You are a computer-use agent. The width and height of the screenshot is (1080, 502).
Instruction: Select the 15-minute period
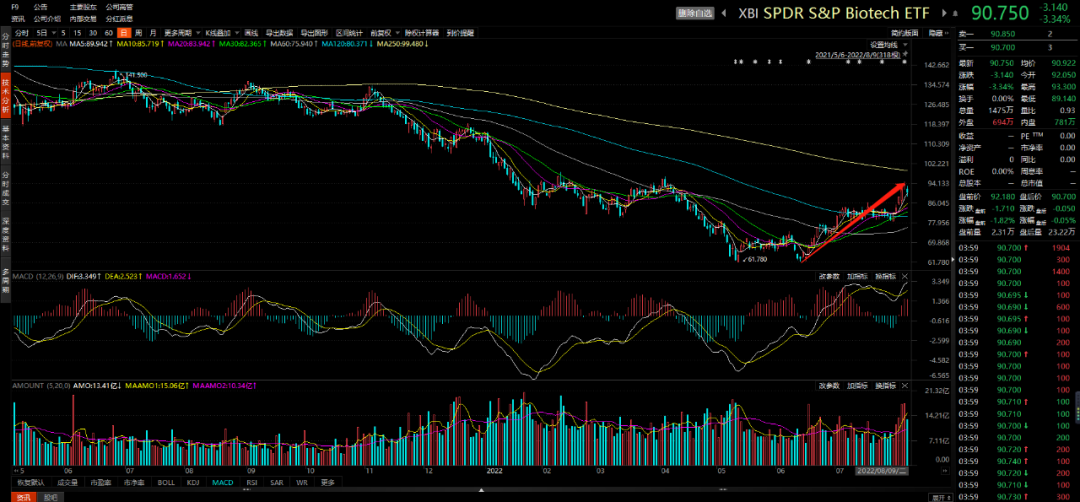point(79,32)
